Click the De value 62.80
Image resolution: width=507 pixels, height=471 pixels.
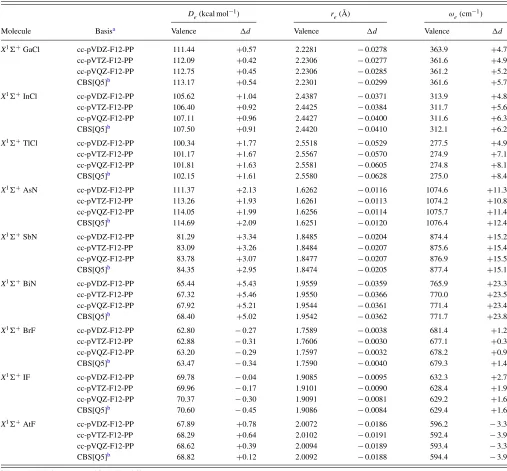point(186,331)
